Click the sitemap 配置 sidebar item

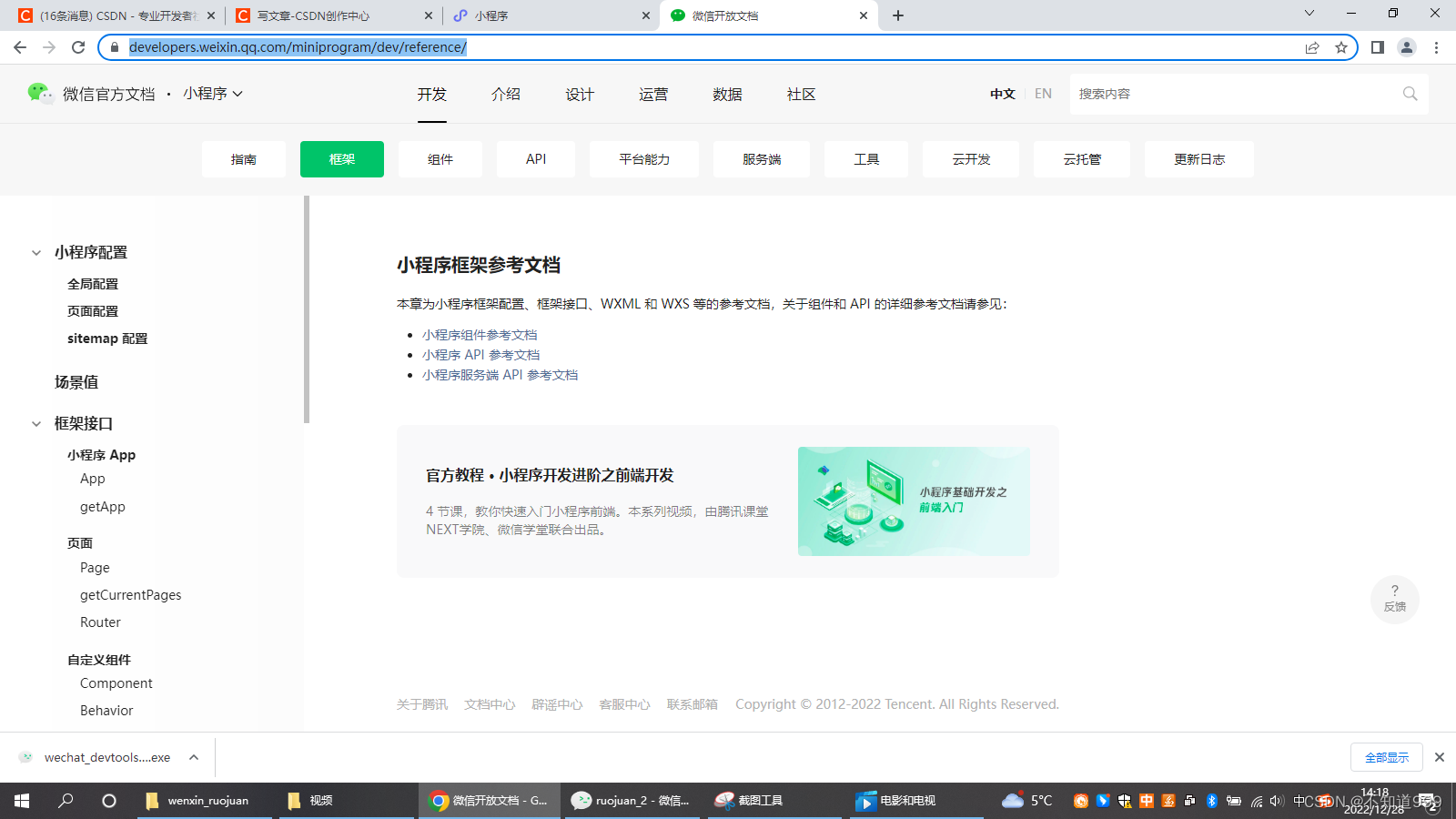(107, 339)
